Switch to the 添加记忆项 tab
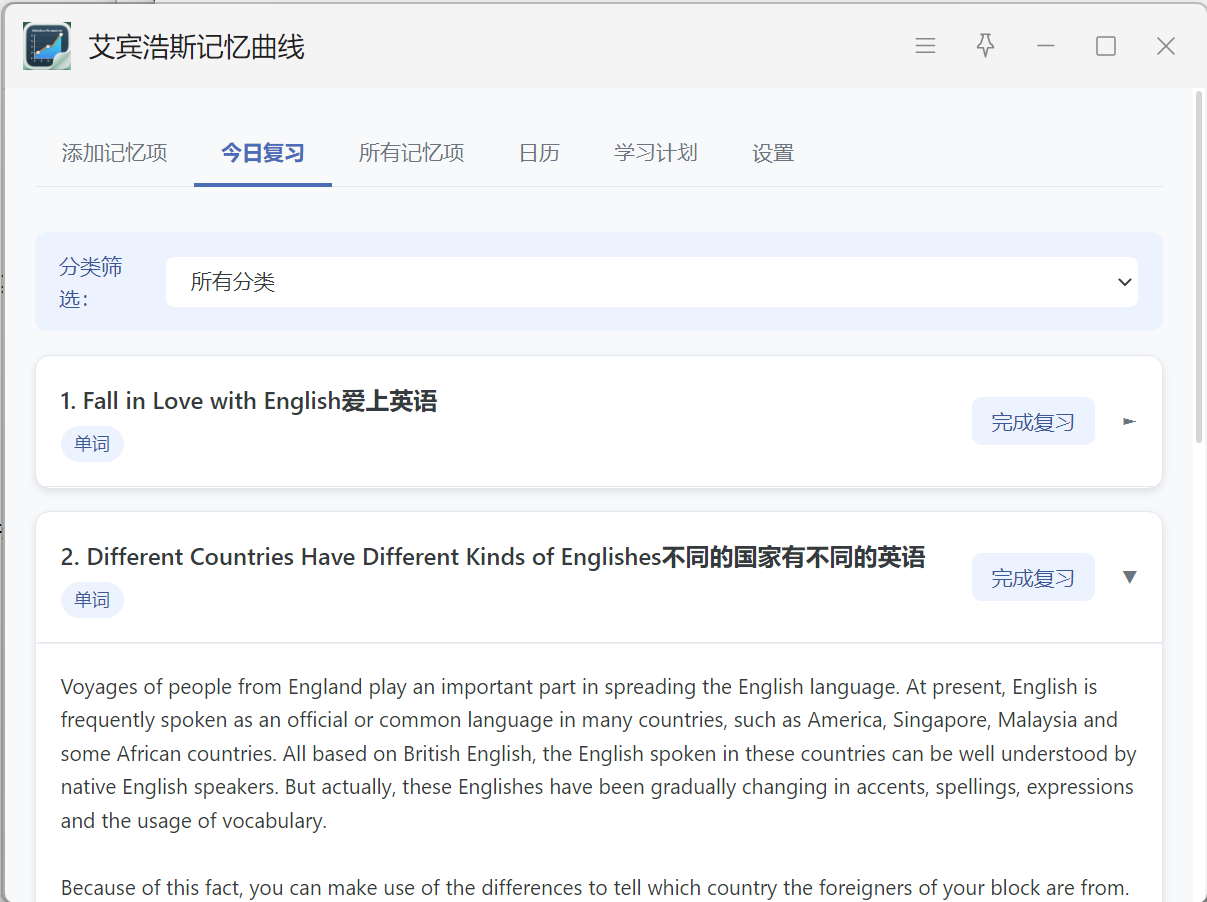 (x=114, y=153)
